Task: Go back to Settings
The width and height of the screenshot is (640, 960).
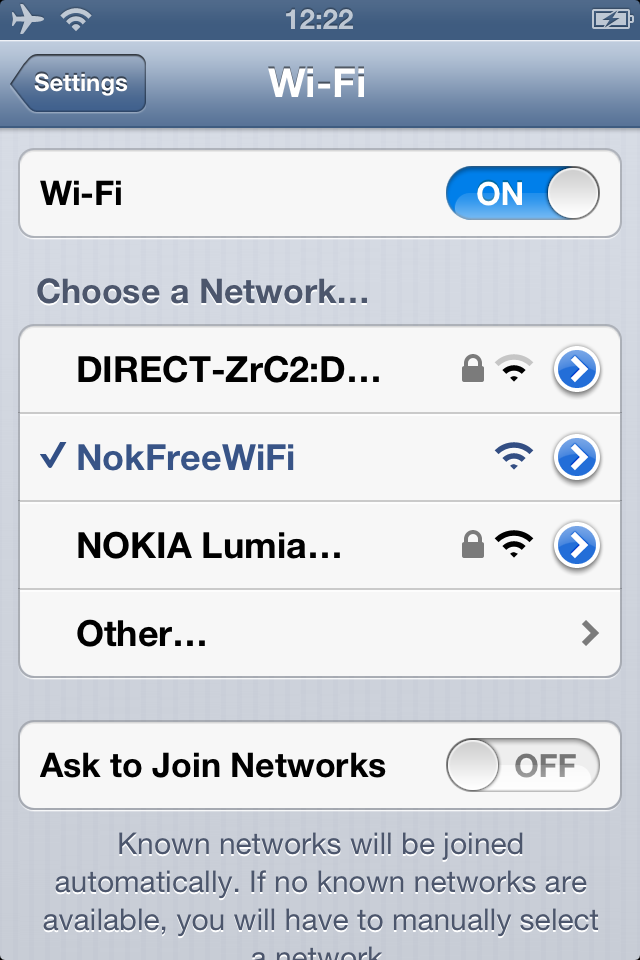Action: pyautogui.click(x=78, y=83)
